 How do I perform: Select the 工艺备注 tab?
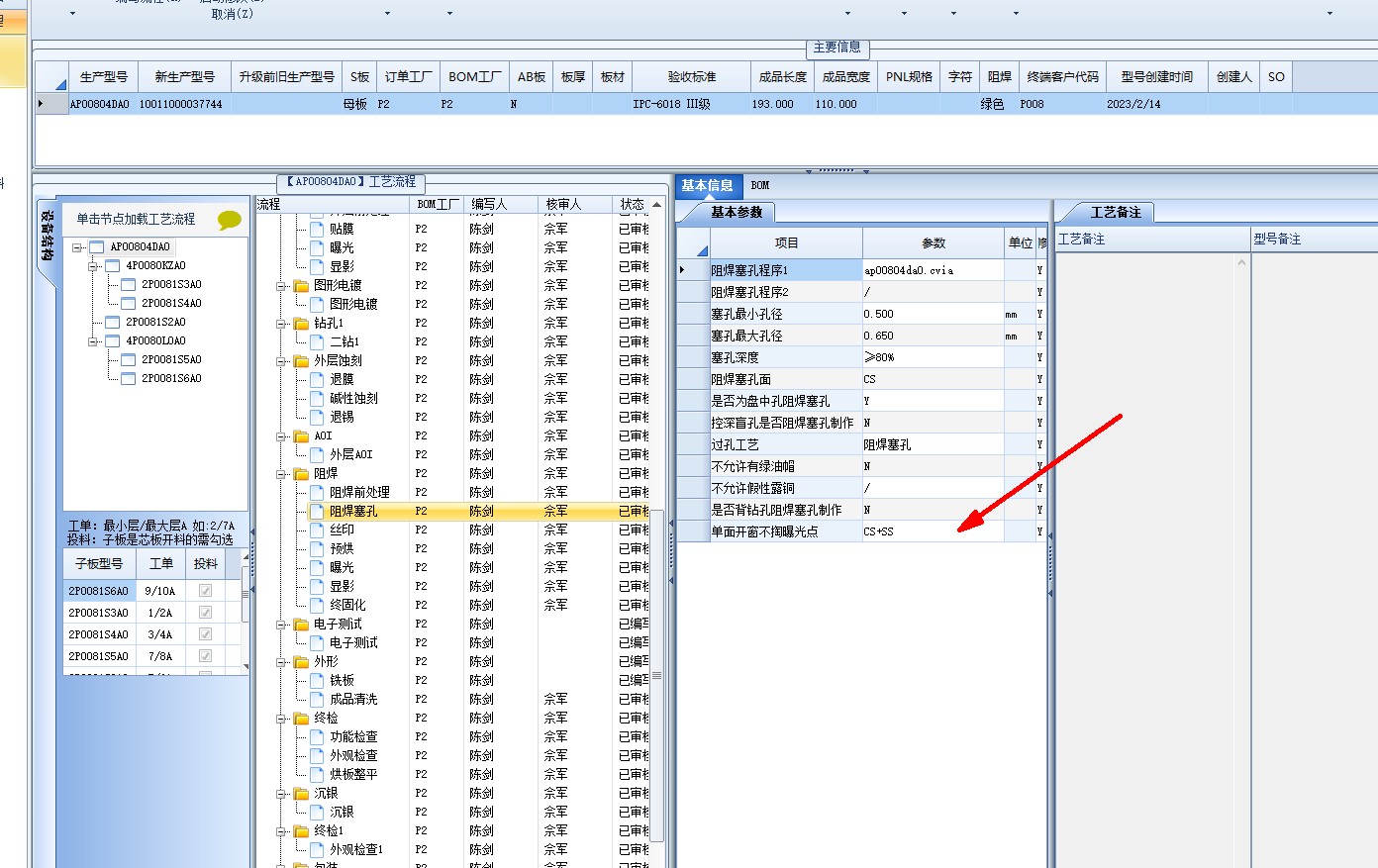[1116, 212]
